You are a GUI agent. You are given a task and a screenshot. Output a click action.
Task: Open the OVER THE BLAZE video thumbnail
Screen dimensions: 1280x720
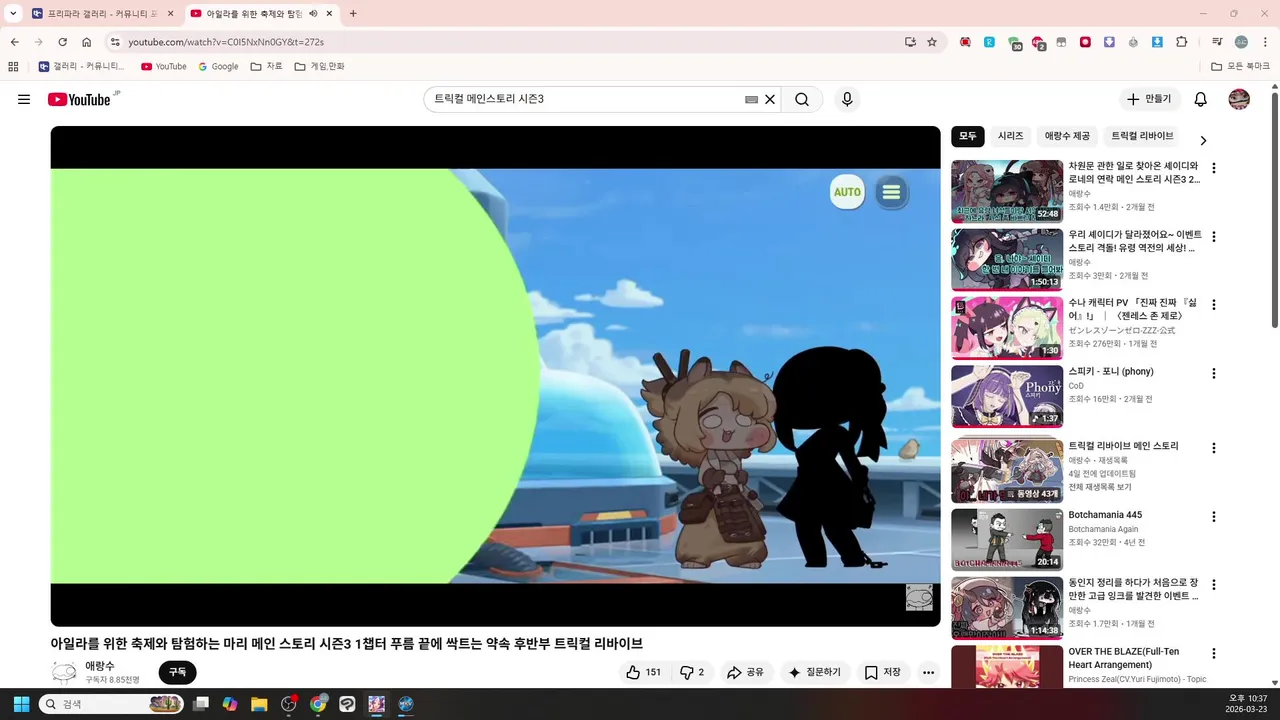tap(1007, 666)
